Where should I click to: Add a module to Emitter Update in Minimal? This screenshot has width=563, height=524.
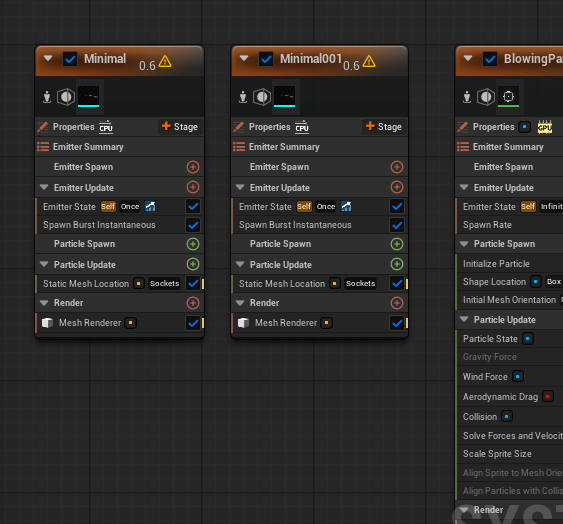tap(193, 187)
